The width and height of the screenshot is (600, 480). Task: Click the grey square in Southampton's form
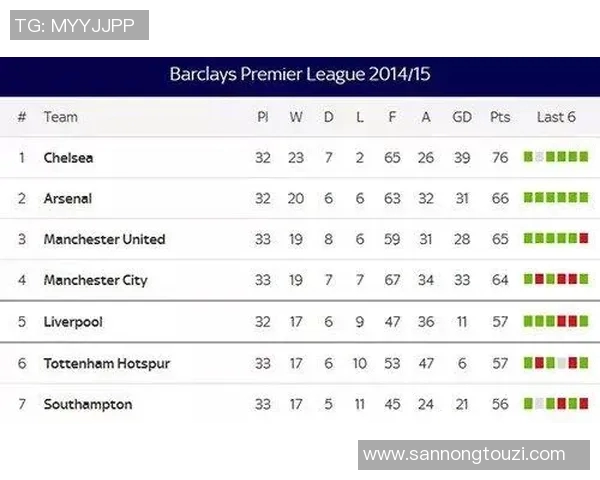(x=540, y=404)
